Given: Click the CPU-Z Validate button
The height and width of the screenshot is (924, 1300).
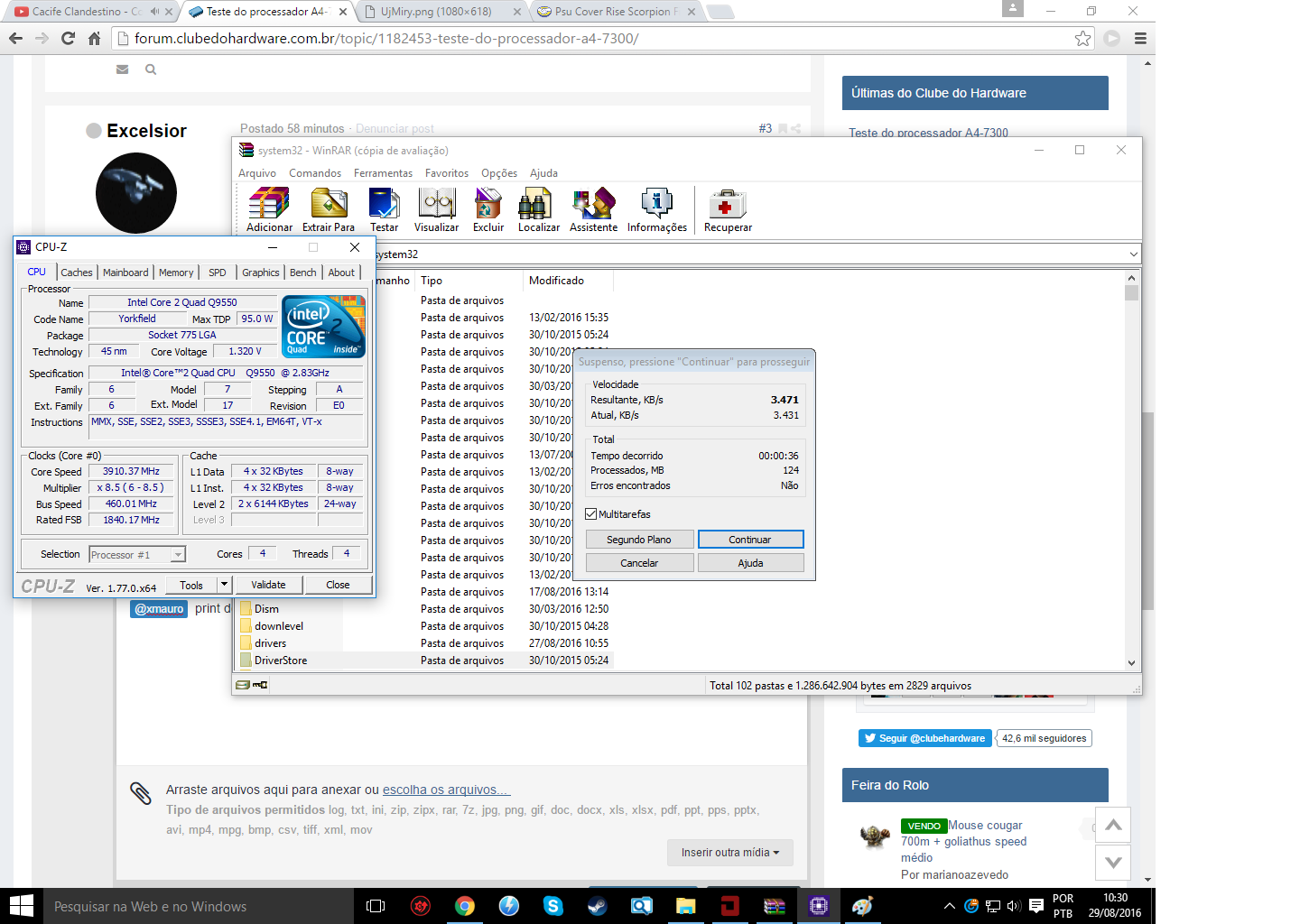Looking at the screenshot, I should [268, 585].
